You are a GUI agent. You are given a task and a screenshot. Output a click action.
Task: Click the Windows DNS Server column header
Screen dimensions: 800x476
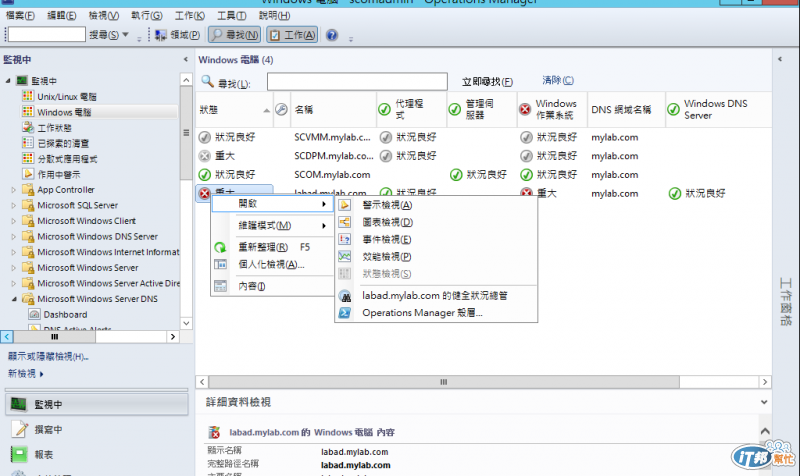click(x=718, y=110)
